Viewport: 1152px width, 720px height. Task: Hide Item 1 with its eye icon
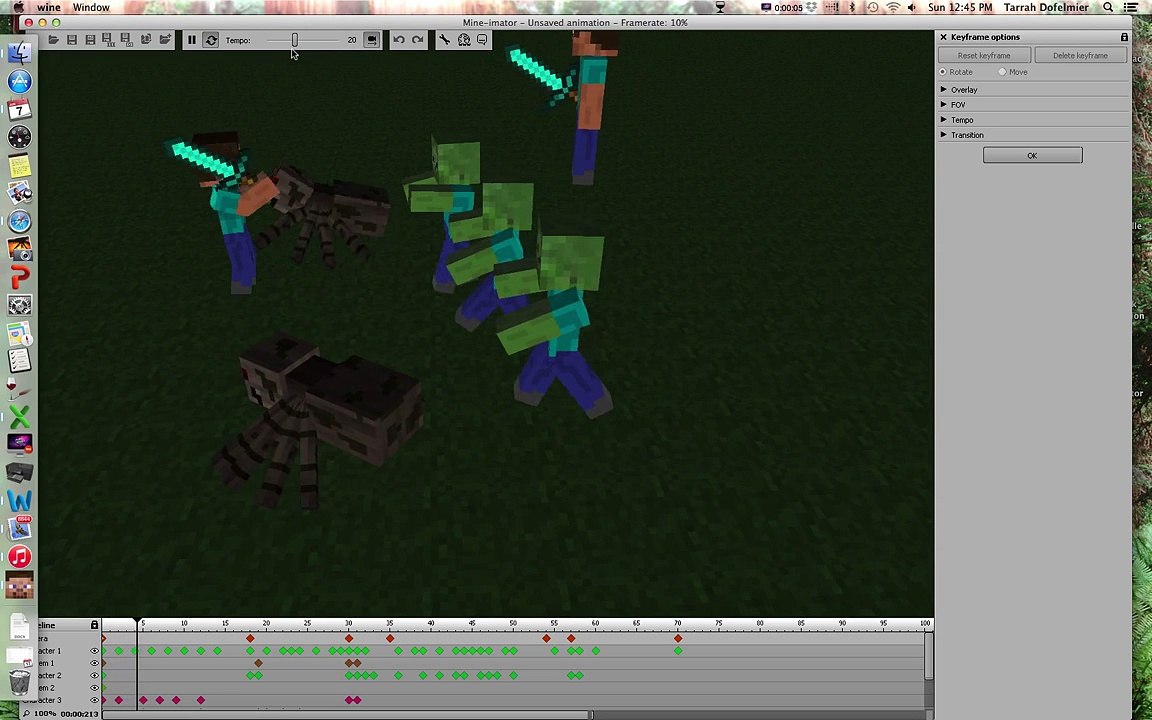[94, 663]
